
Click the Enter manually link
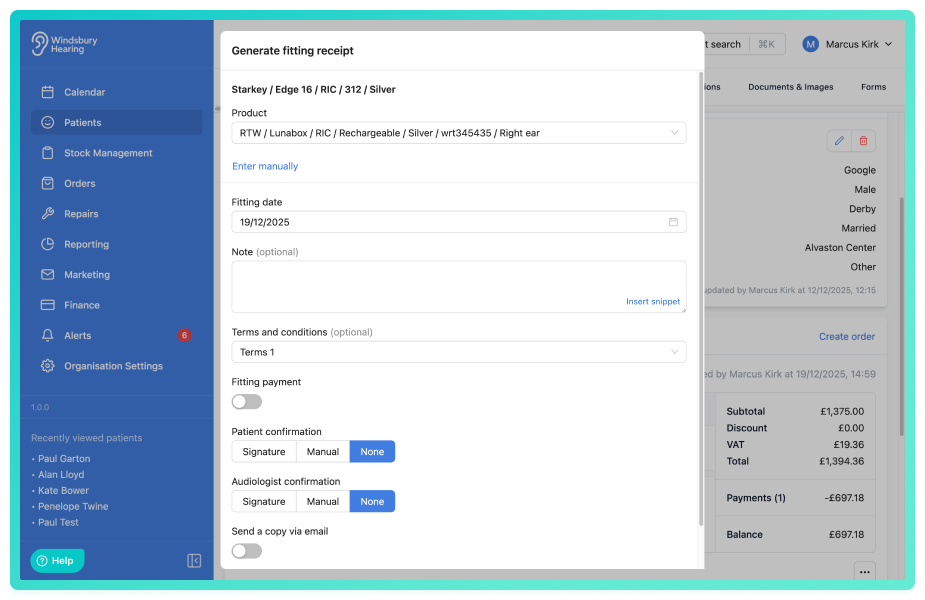coord(265,166)
